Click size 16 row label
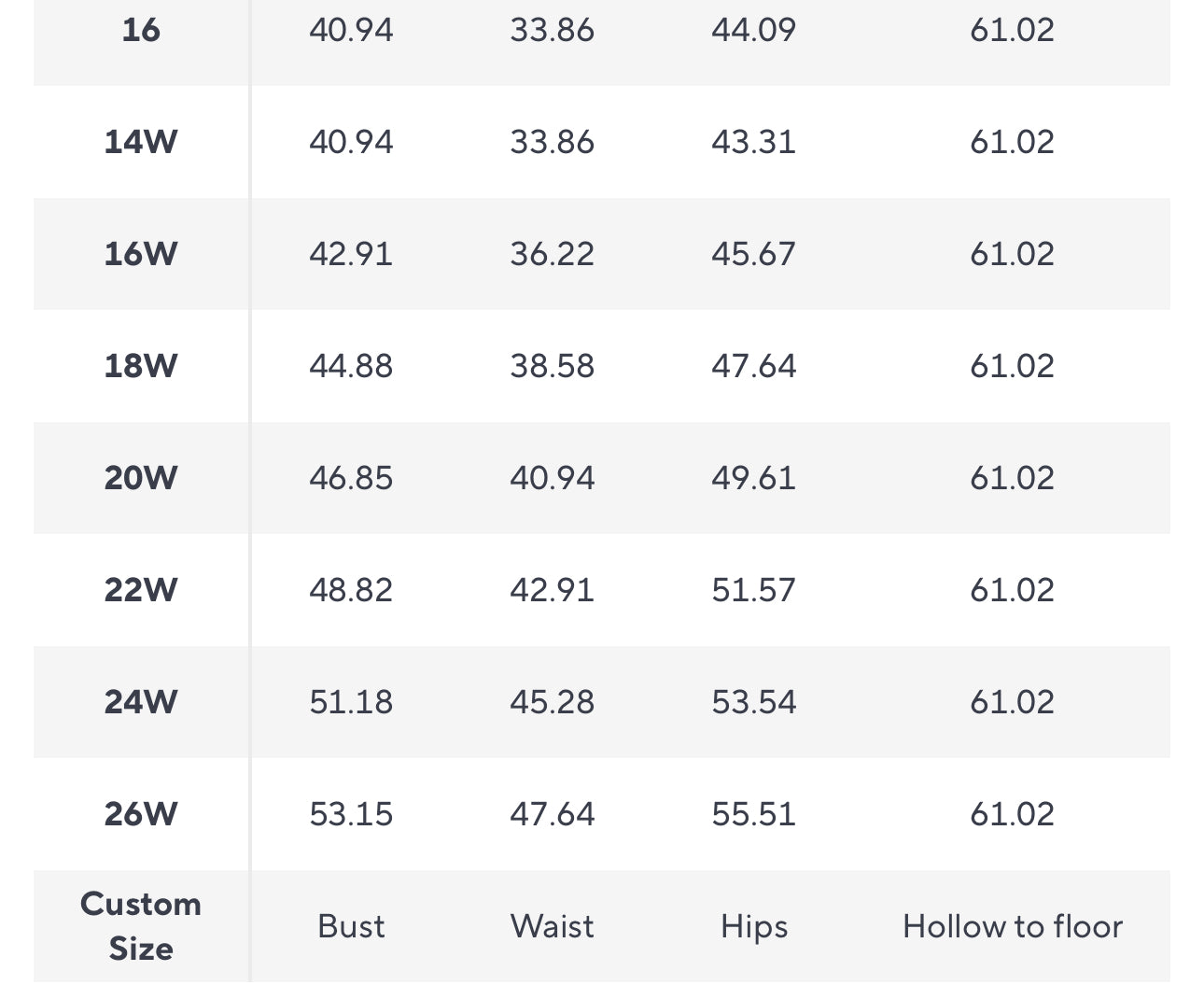 (x=141, y=30)
